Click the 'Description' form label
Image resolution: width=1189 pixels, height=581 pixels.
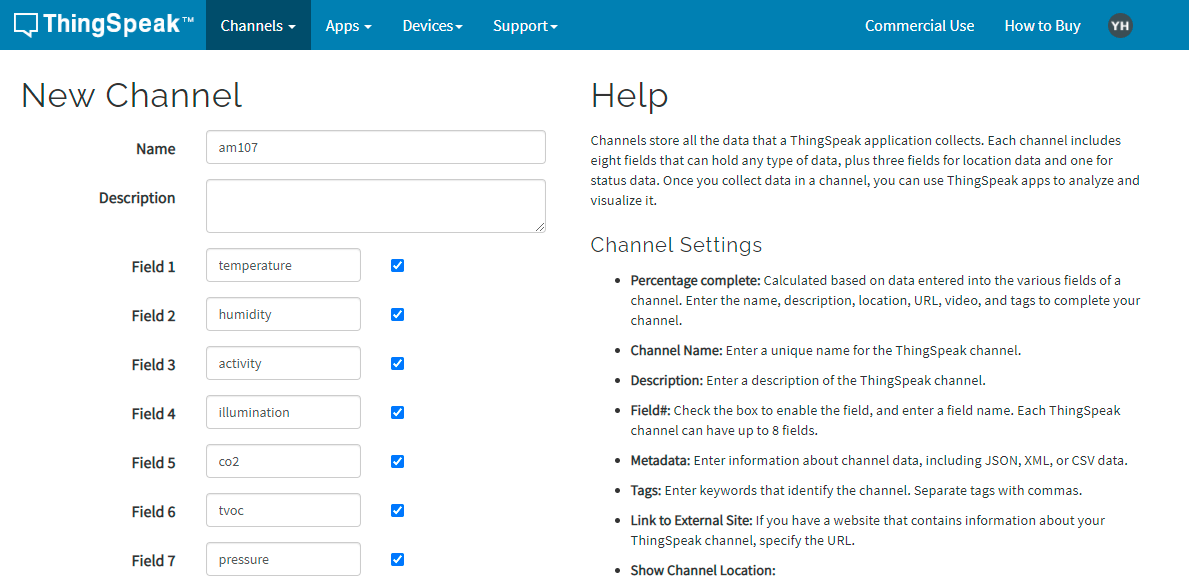point(137,198)
